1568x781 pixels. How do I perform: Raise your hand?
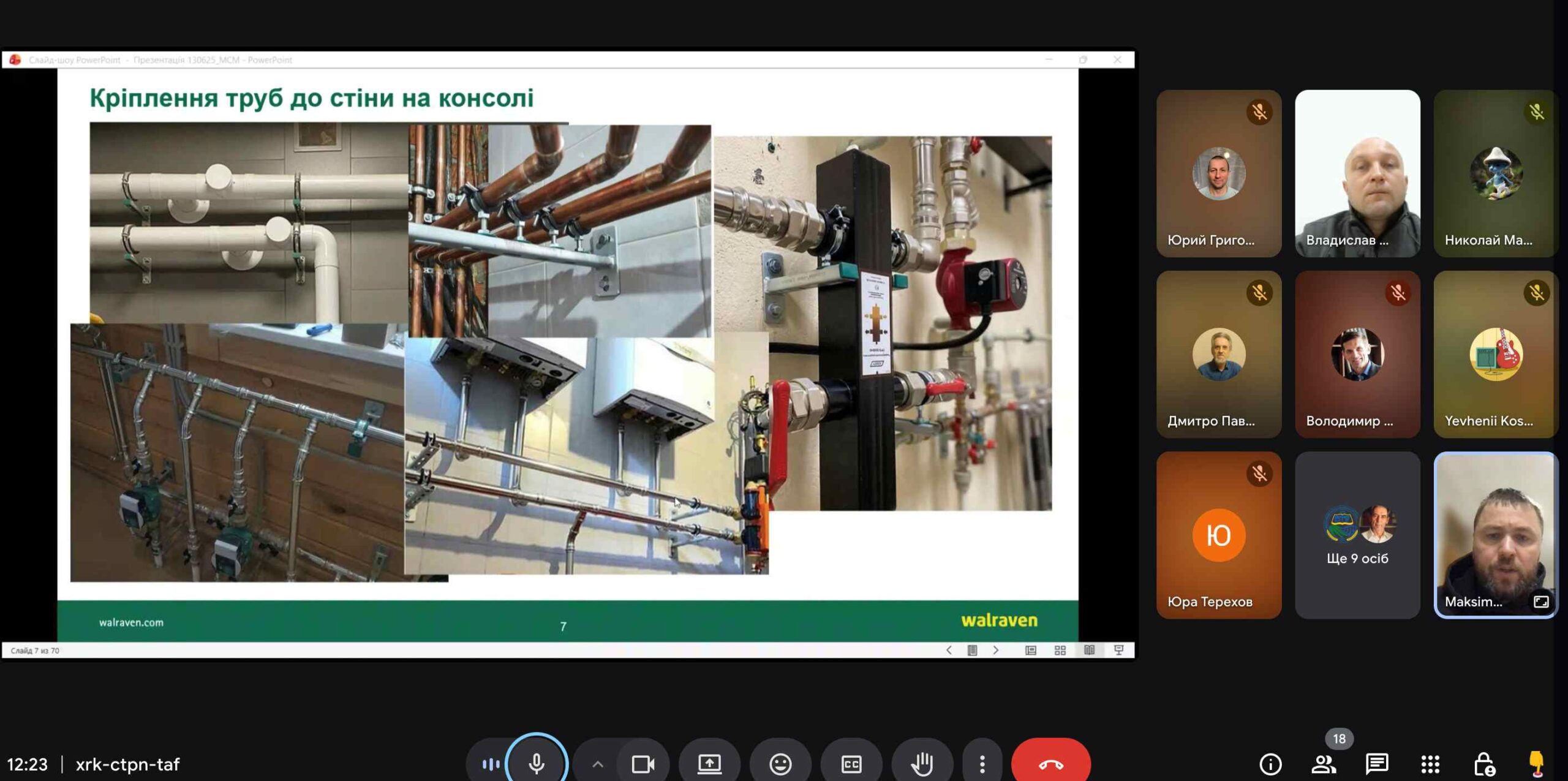tap(922, 764)
